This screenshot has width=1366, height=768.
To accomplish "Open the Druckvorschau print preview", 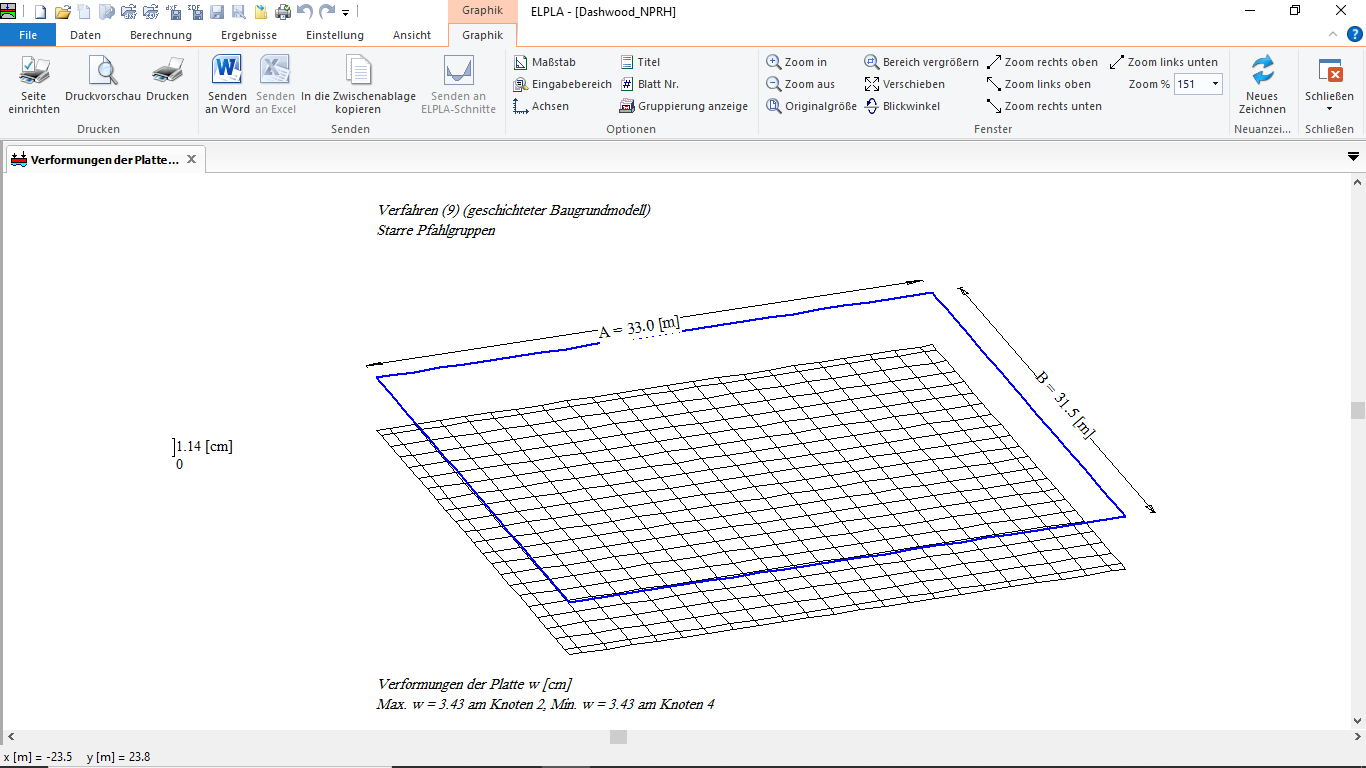I will [103, 84].
